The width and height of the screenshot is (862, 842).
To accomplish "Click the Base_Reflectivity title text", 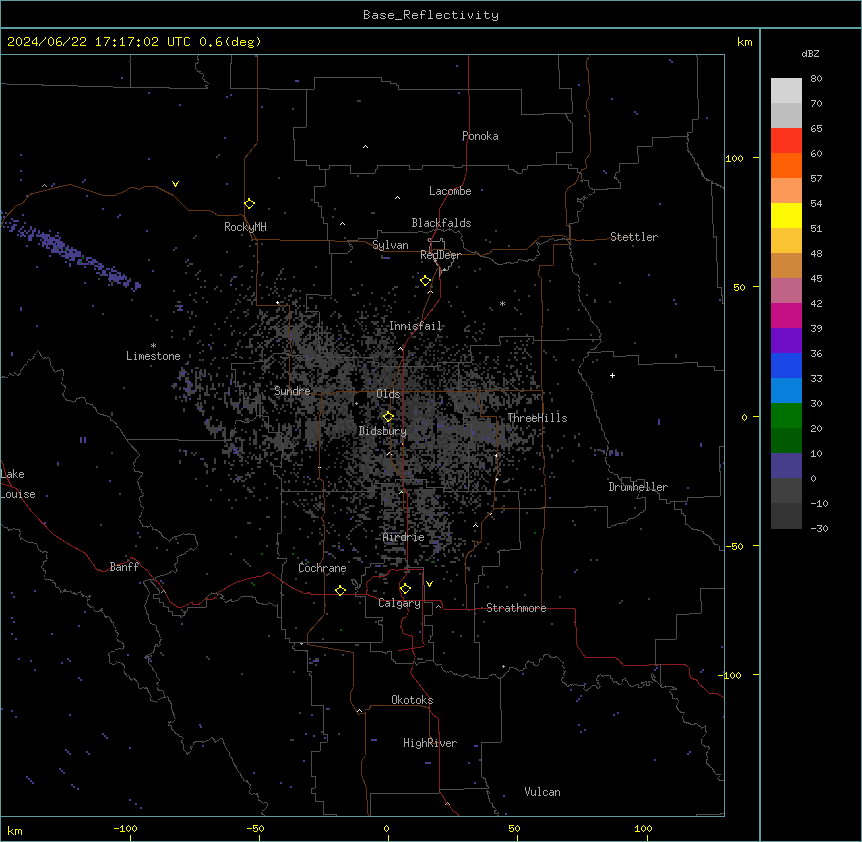I will coord(430,15).
